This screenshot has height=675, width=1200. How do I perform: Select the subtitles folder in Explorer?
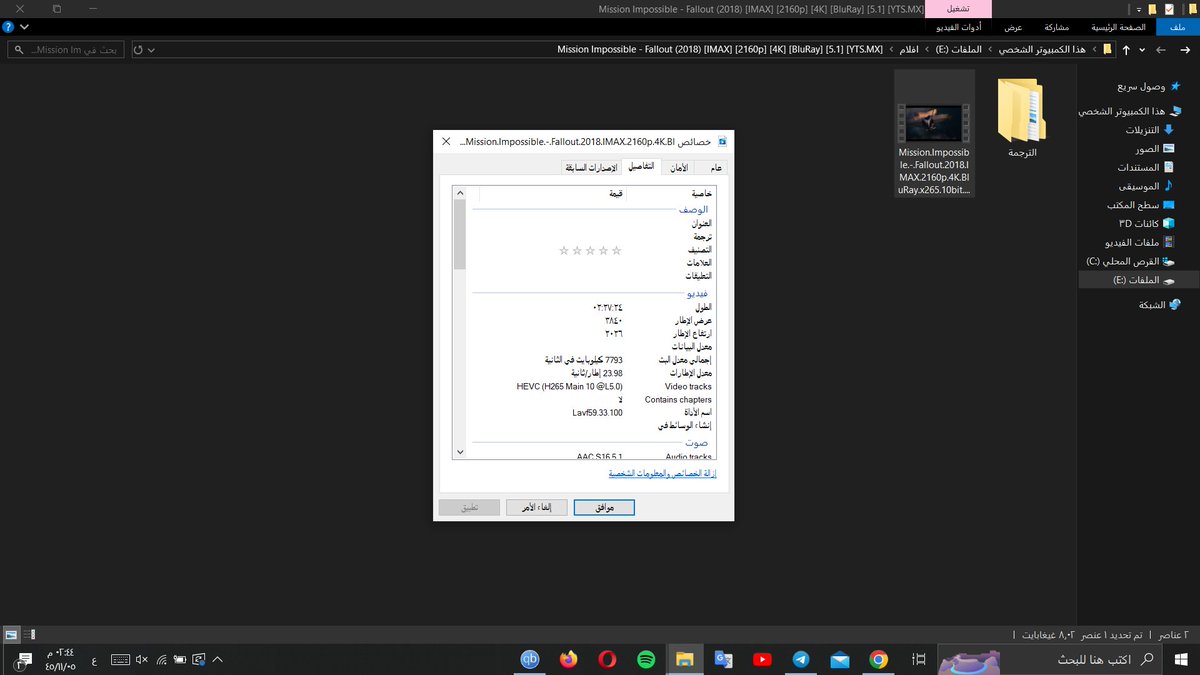point(1021,120)
